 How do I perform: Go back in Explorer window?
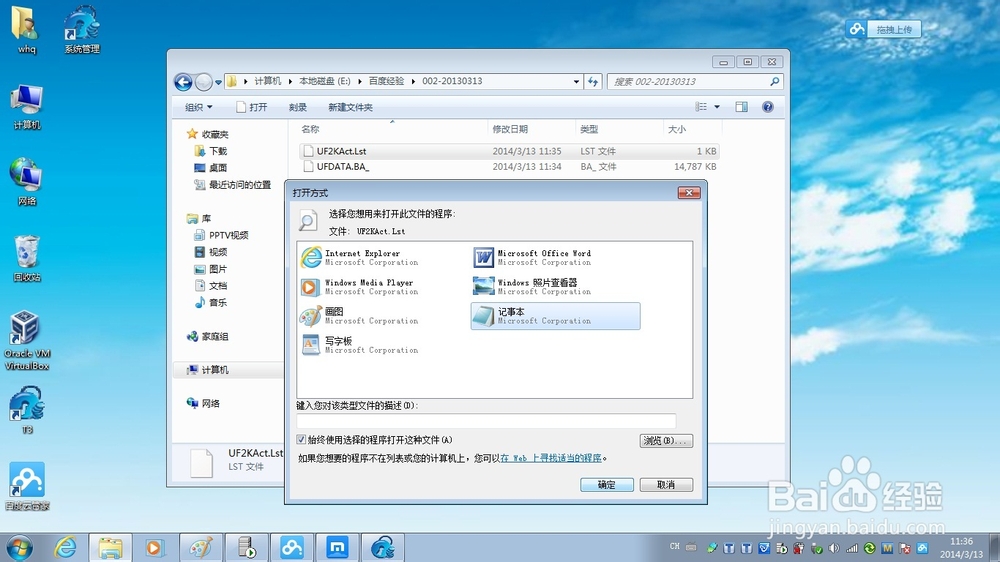coord(183,82)
